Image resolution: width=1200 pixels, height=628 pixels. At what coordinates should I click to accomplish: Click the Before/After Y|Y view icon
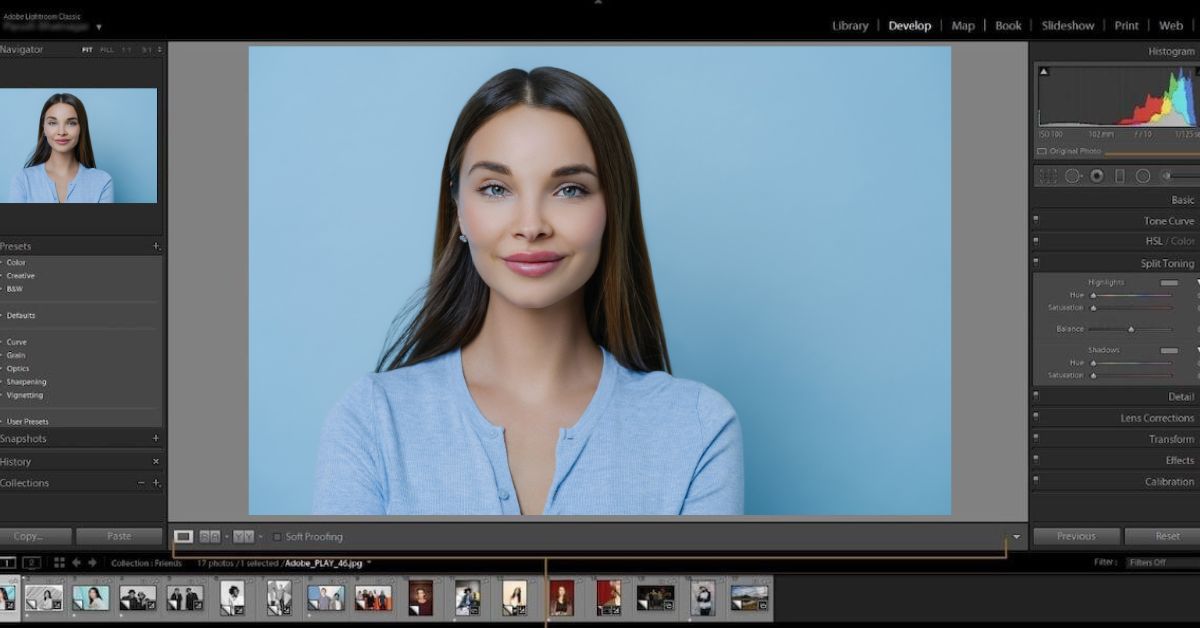243,537
